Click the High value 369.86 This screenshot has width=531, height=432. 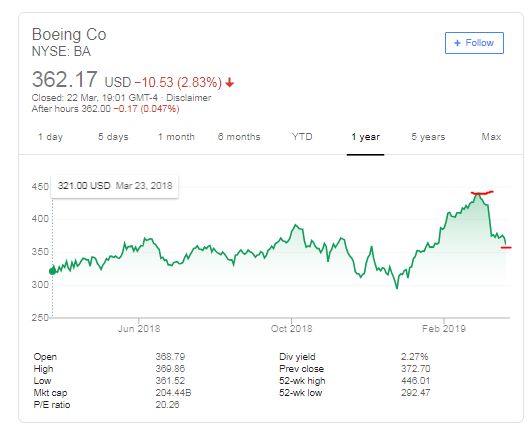click(170, 369)
